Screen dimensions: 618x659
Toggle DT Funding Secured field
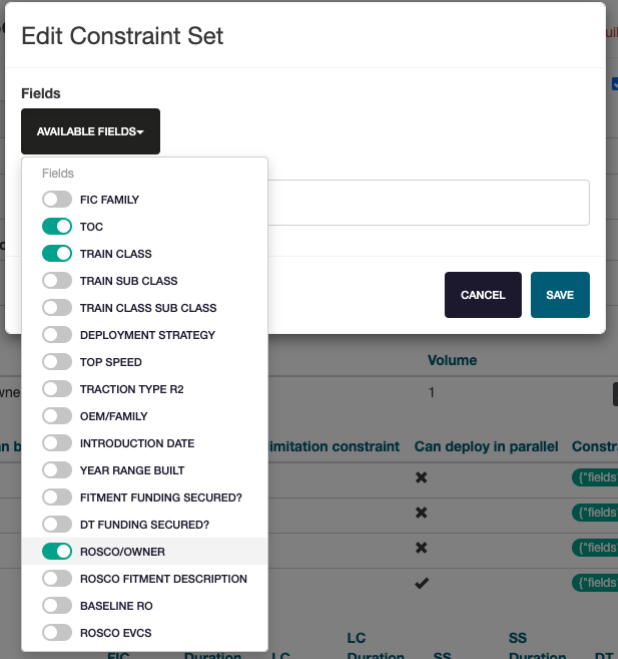(x=57, y=524)
